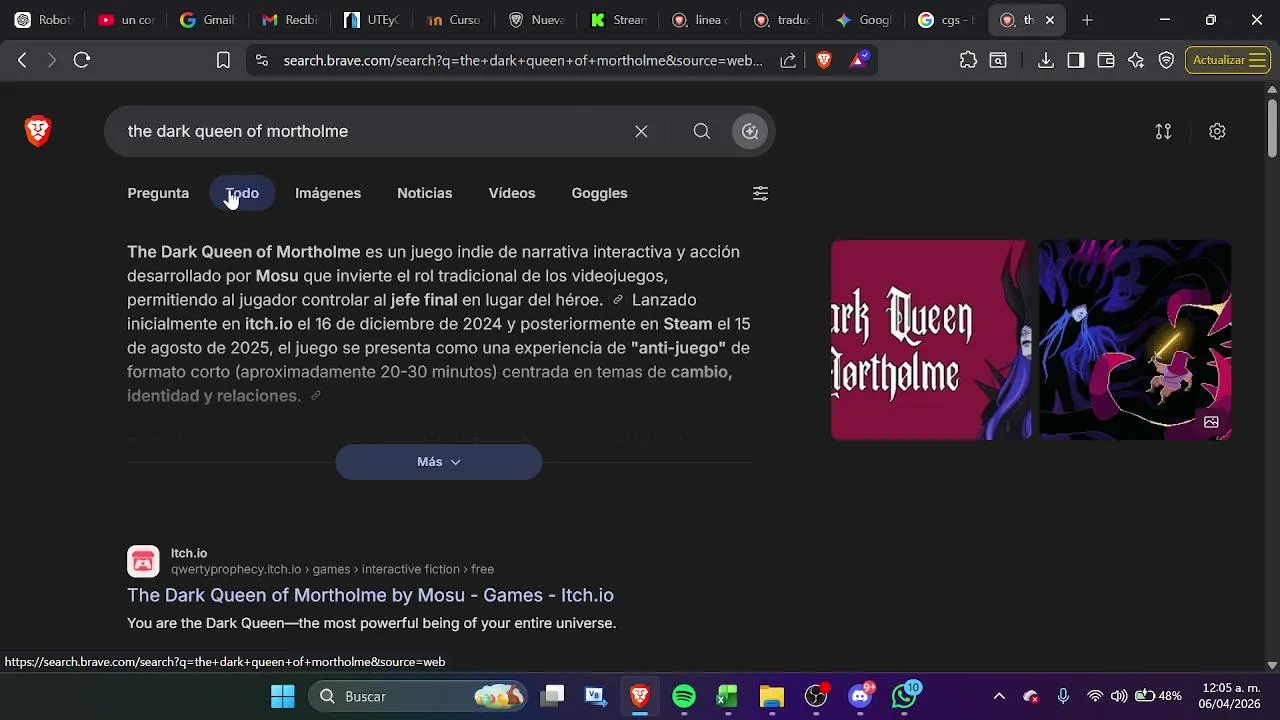The image size is (1280, 720).
Task: Click the Brave VPN shield icon in toolbar
Action: tap(1166, 60)
